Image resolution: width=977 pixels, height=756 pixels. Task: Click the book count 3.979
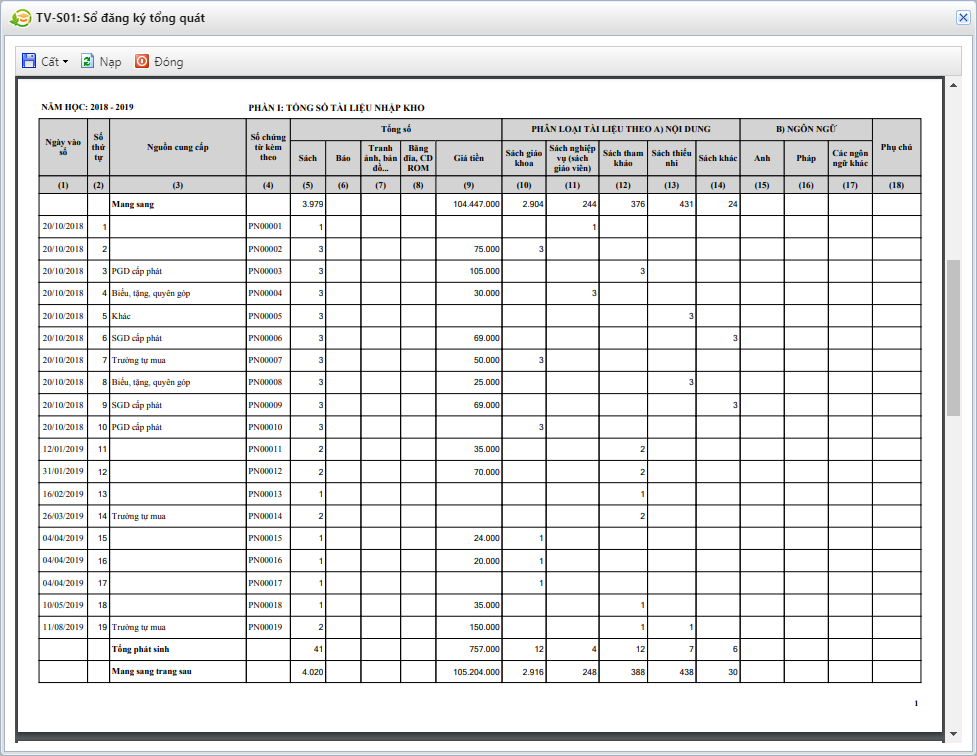(x=313, y=204)
